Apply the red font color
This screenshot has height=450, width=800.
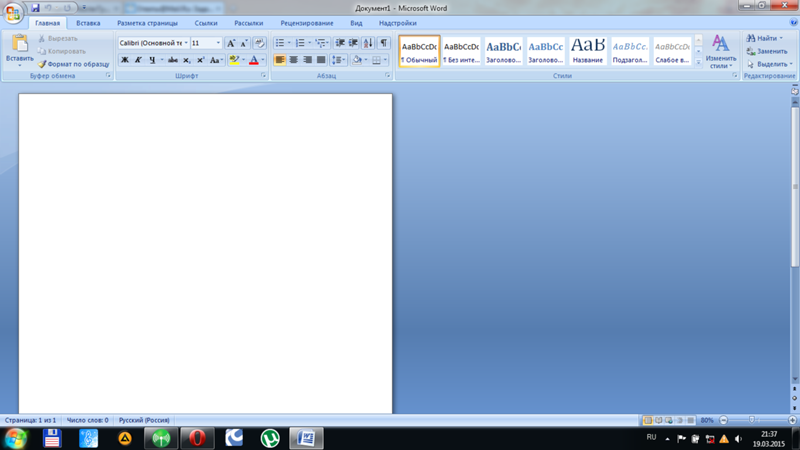(x=254, y=60)
